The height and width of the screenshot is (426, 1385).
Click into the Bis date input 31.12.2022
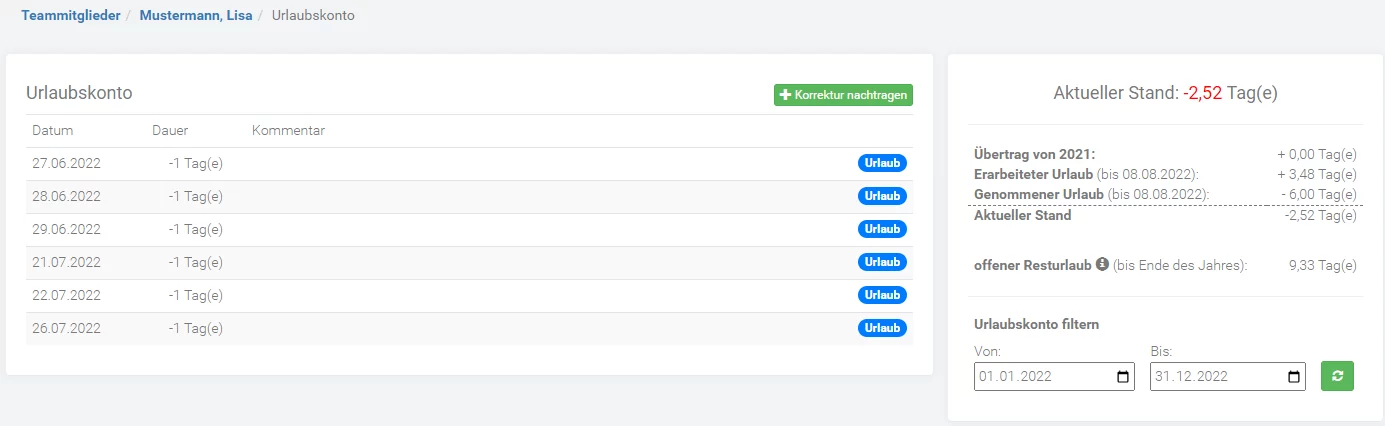1228,377
